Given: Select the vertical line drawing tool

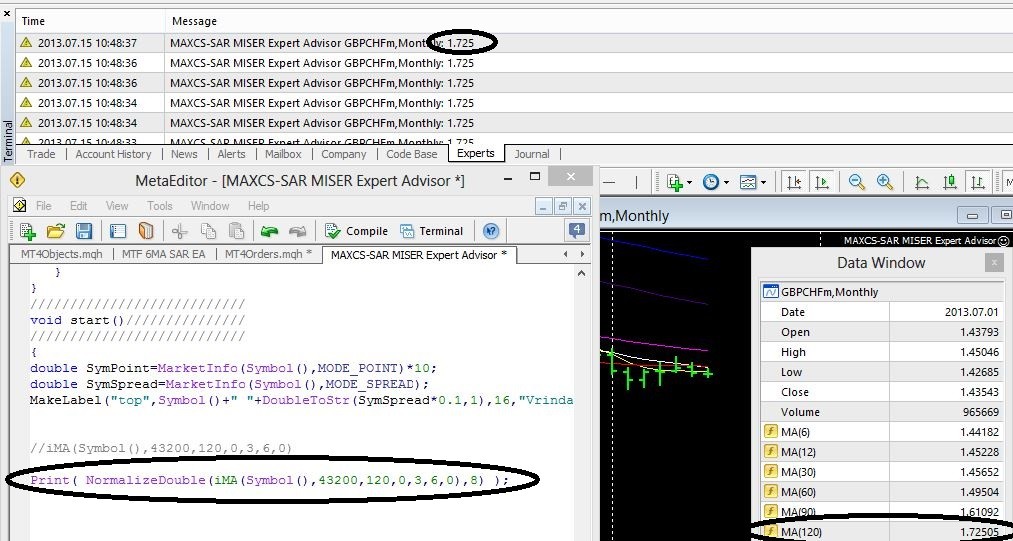Looking at the screenshot, I should tap(636, 183).
